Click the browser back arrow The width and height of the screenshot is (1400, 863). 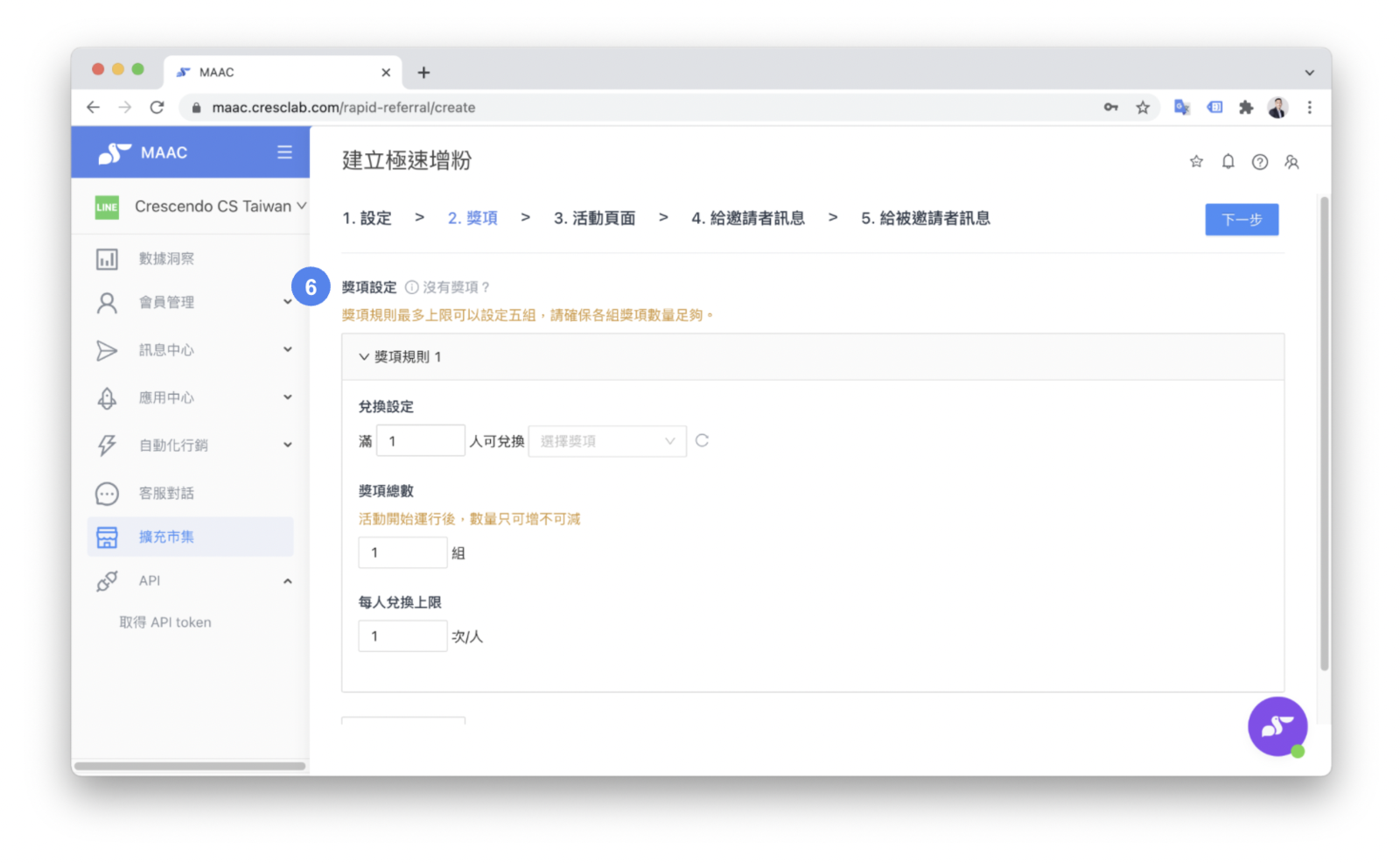[93, 107]
